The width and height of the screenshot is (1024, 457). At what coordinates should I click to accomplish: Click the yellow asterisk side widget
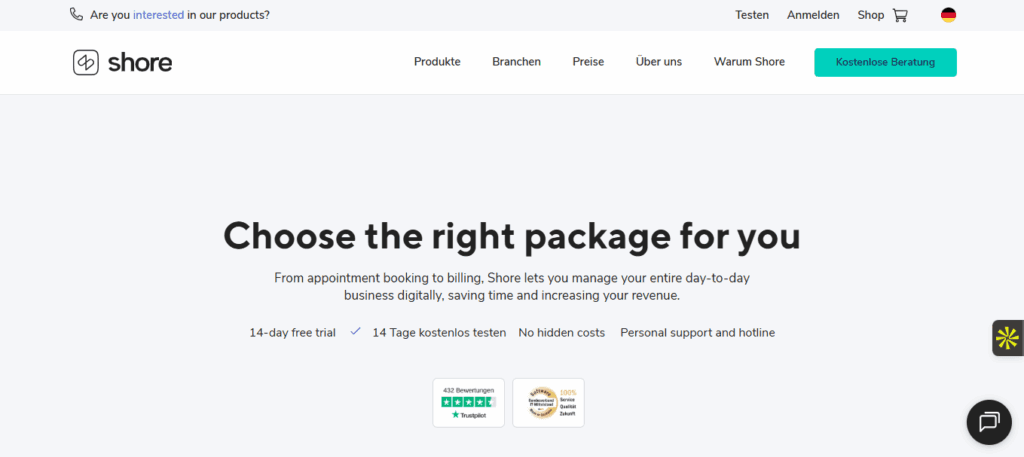pyautogui.click(x=1007, y=338)
